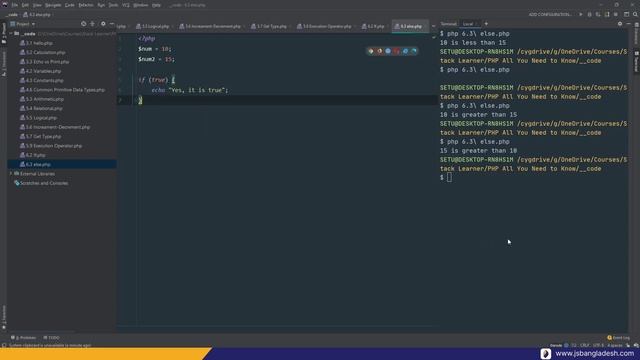Click the echo statement line in editor
The height and width of the screenshot is (360, 640).
tap(190, 90)
